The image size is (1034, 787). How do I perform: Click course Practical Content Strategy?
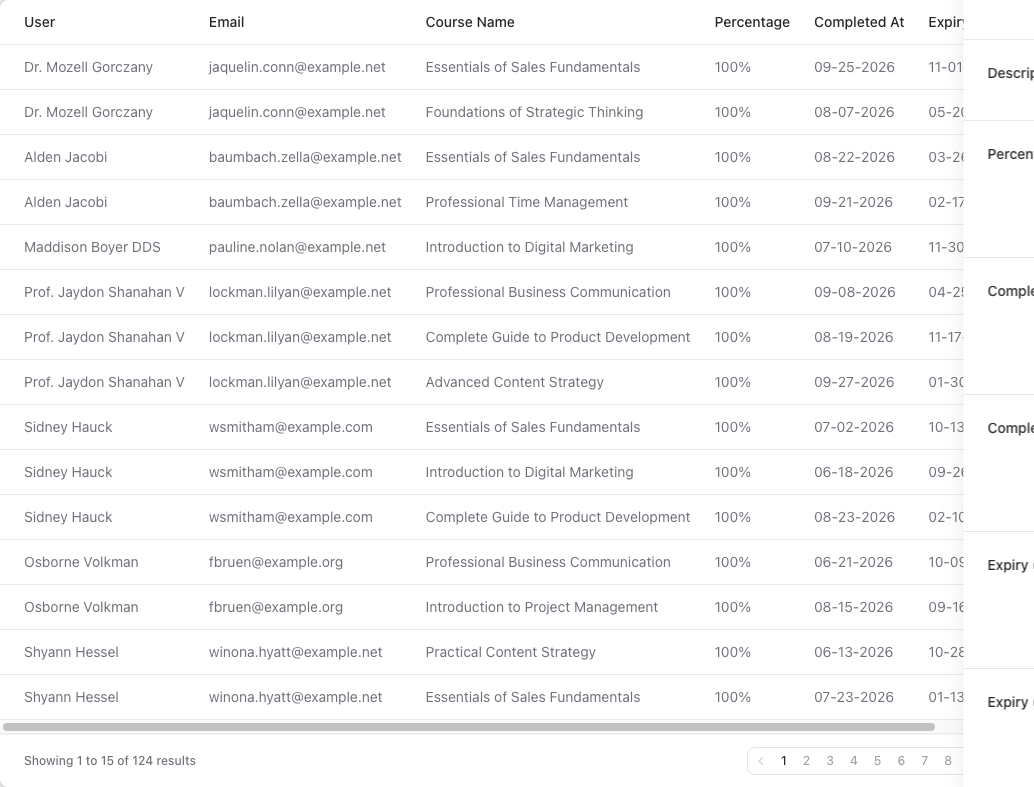click(x=510, y=652)
